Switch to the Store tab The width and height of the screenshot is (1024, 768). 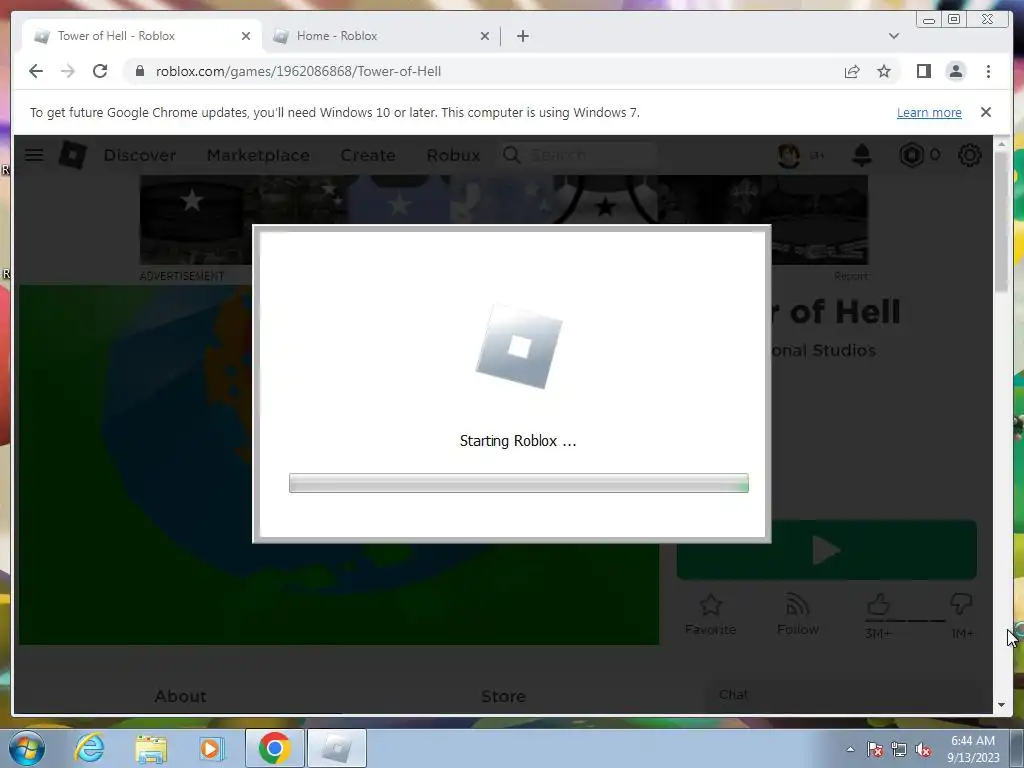(503, 696)
